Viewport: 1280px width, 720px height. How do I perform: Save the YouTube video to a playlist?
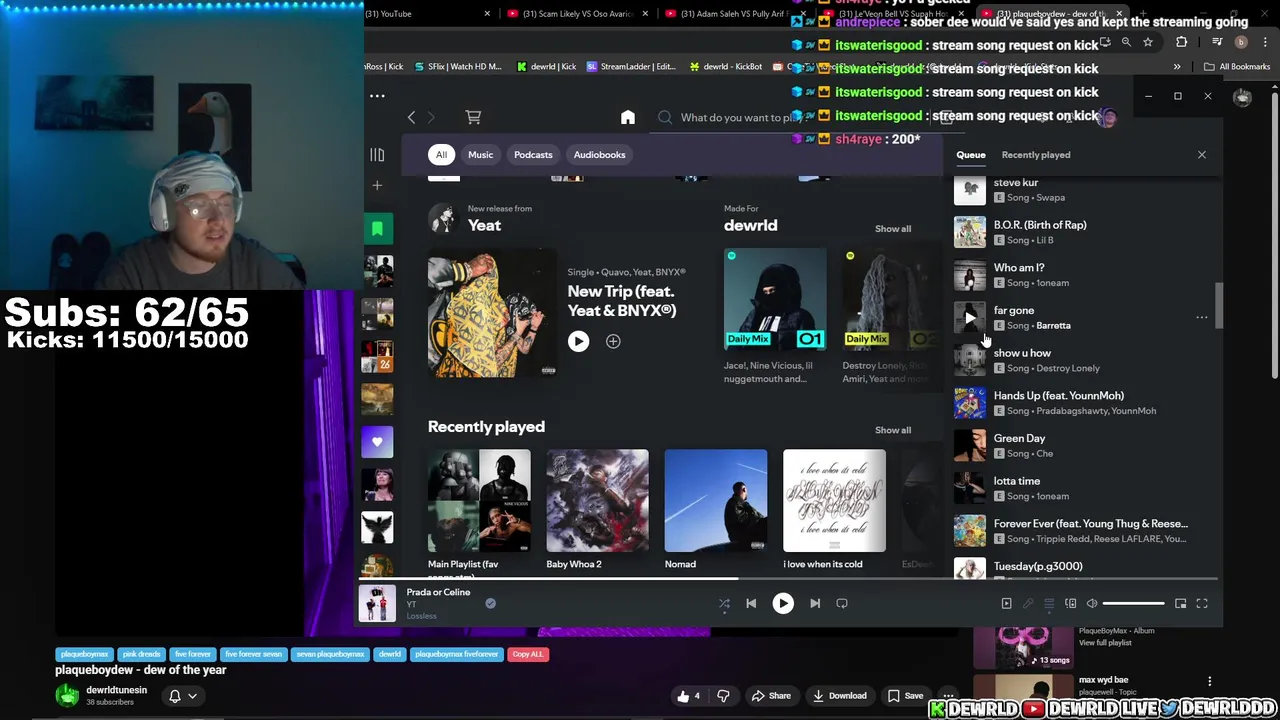(x=904, y=696)
